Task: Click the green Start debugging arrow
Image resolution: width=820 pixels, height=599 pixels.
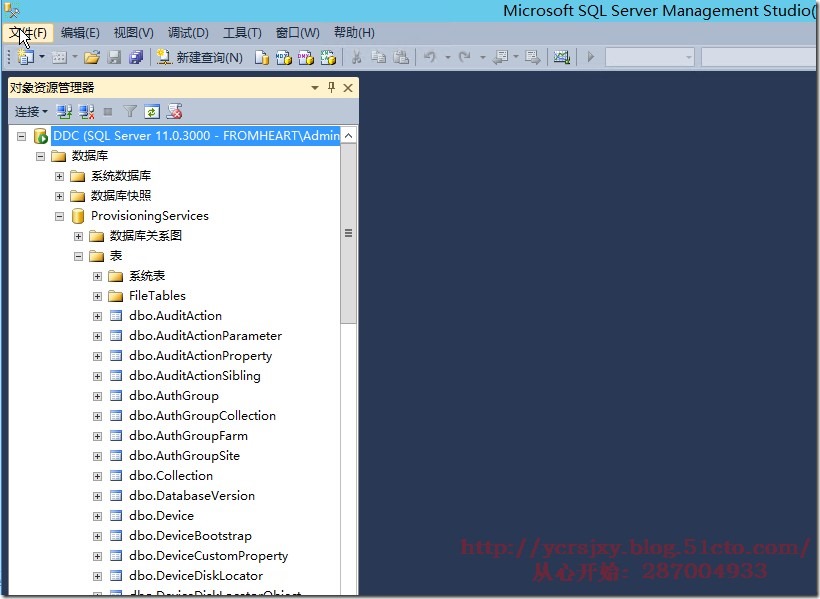Action: (591, 56)
